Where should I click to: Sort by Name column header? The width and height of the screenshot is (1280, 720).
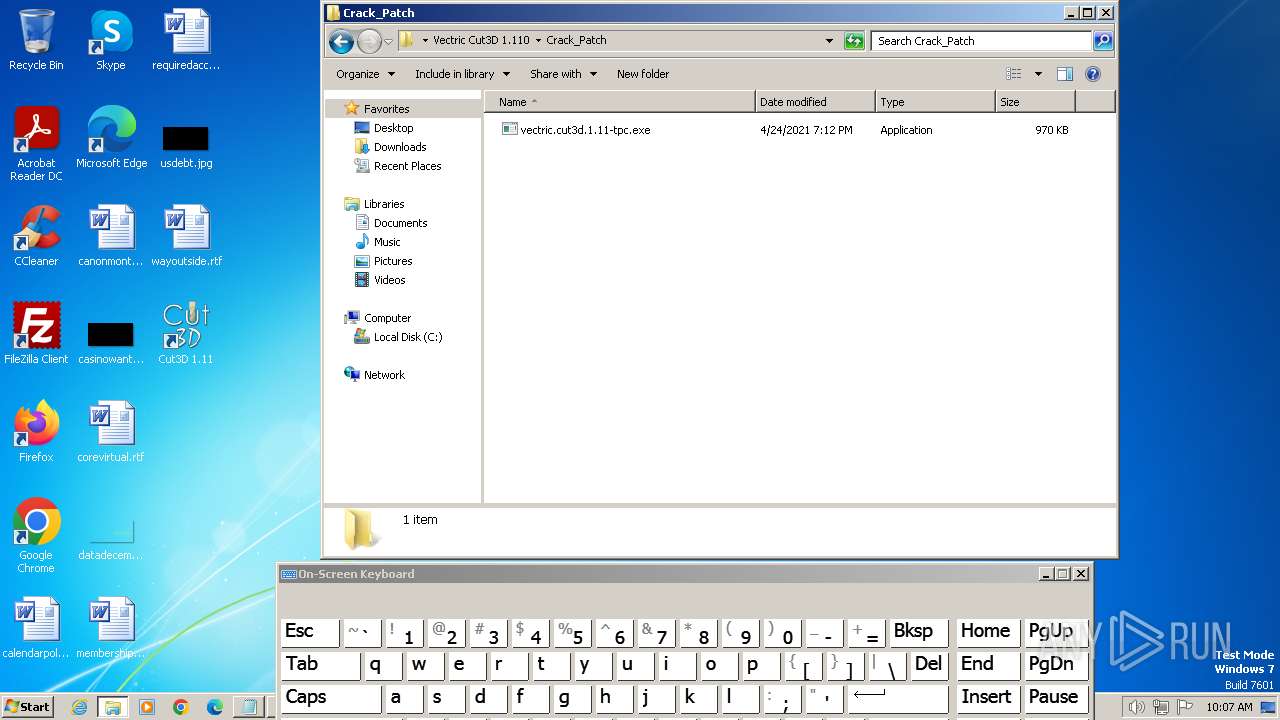[620, 102]
